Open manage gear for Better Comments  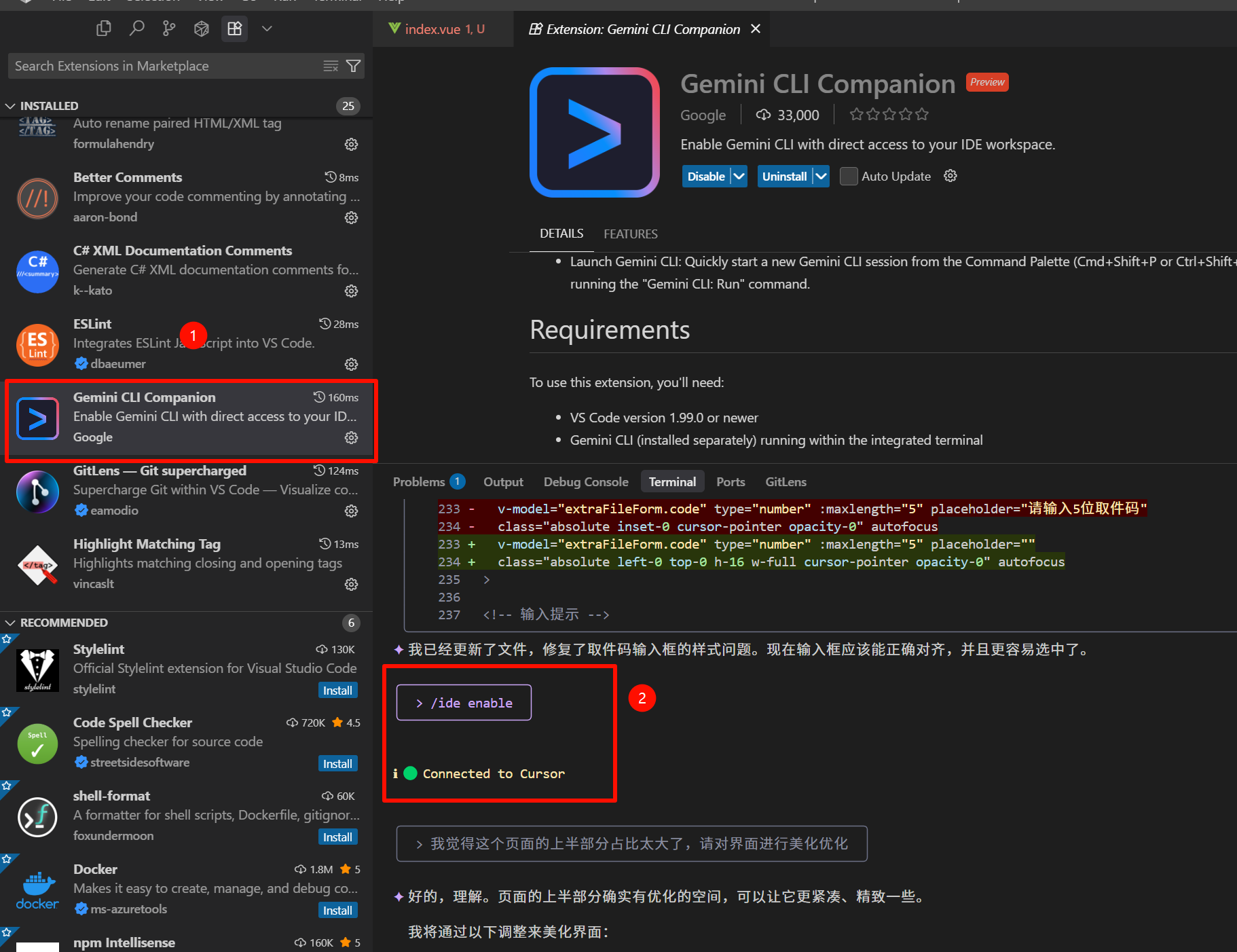[x=351, y=217]
